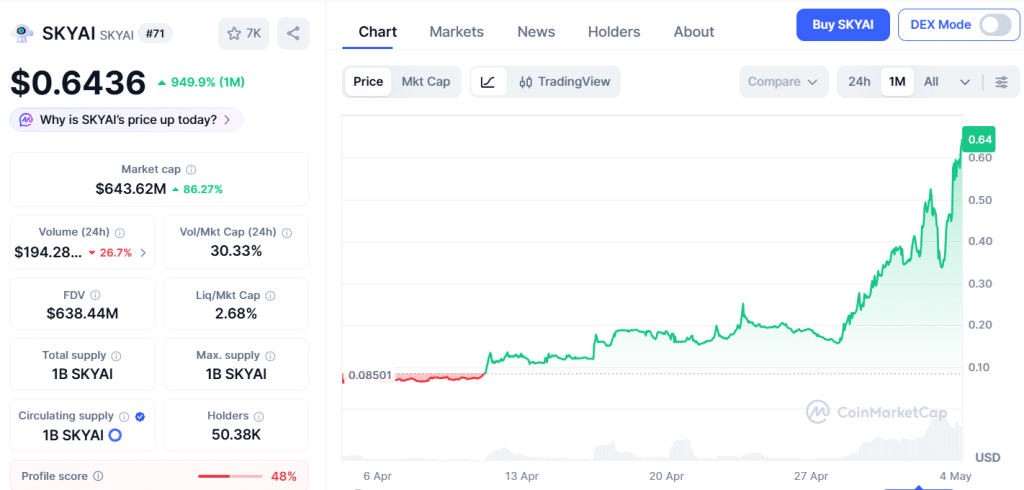Open the About tab
This screenshot has height=490, width=1024.
tap(694, 31)
